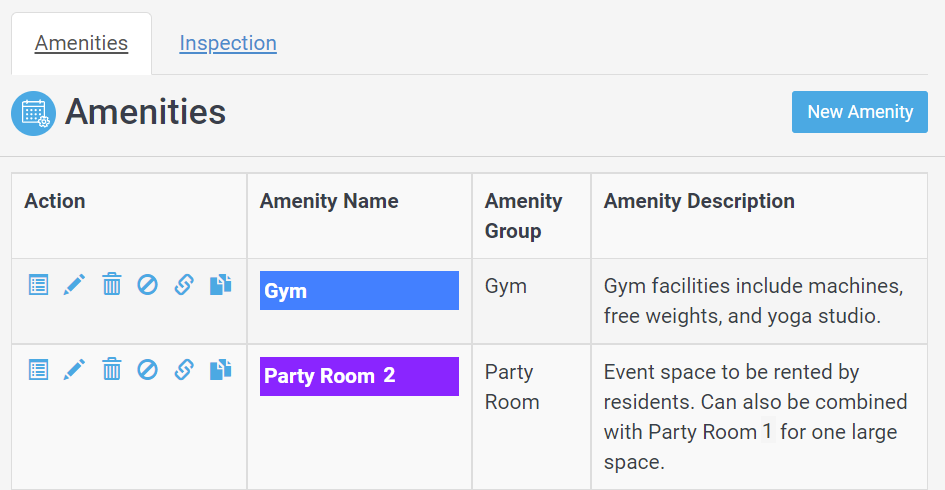Duplicate the Gym amenity with copy icon

(220, 285)
